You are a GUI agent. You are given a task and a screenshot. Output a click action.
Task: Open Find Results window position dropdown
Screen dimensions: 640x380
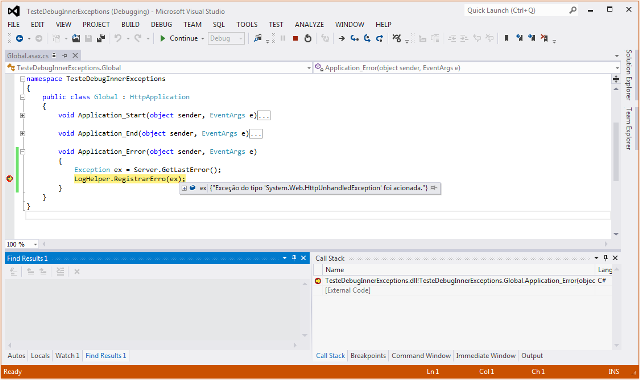tap(284, 258)
